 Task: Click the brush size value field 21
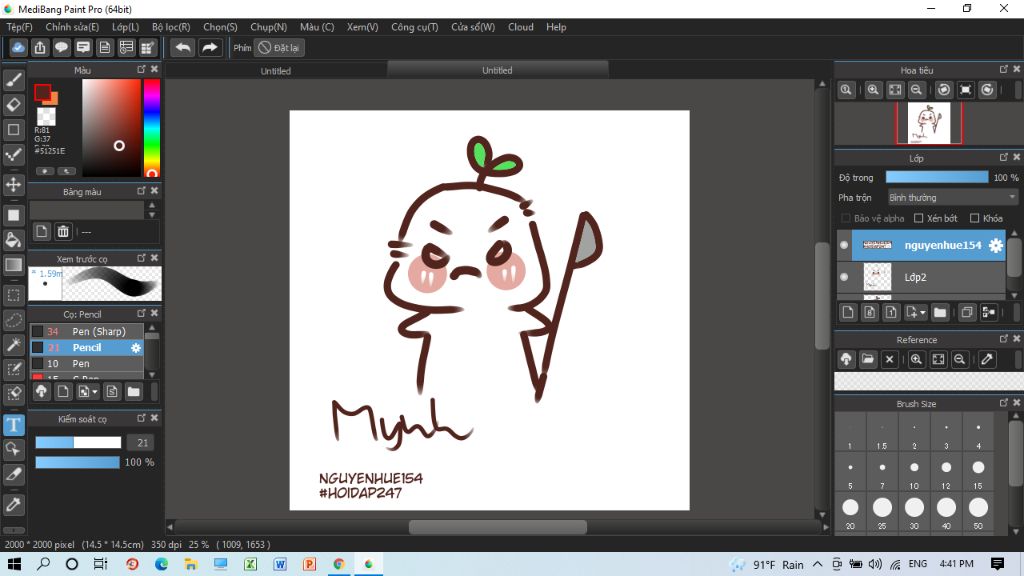pyautogui.click(x=142, y=443)
